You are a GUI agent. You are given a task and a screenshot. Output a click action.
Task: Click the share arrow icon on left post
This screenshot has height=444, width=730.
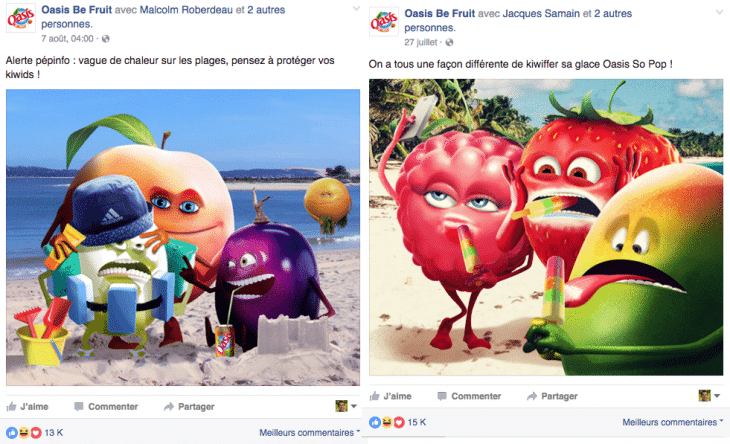point(169,407)
